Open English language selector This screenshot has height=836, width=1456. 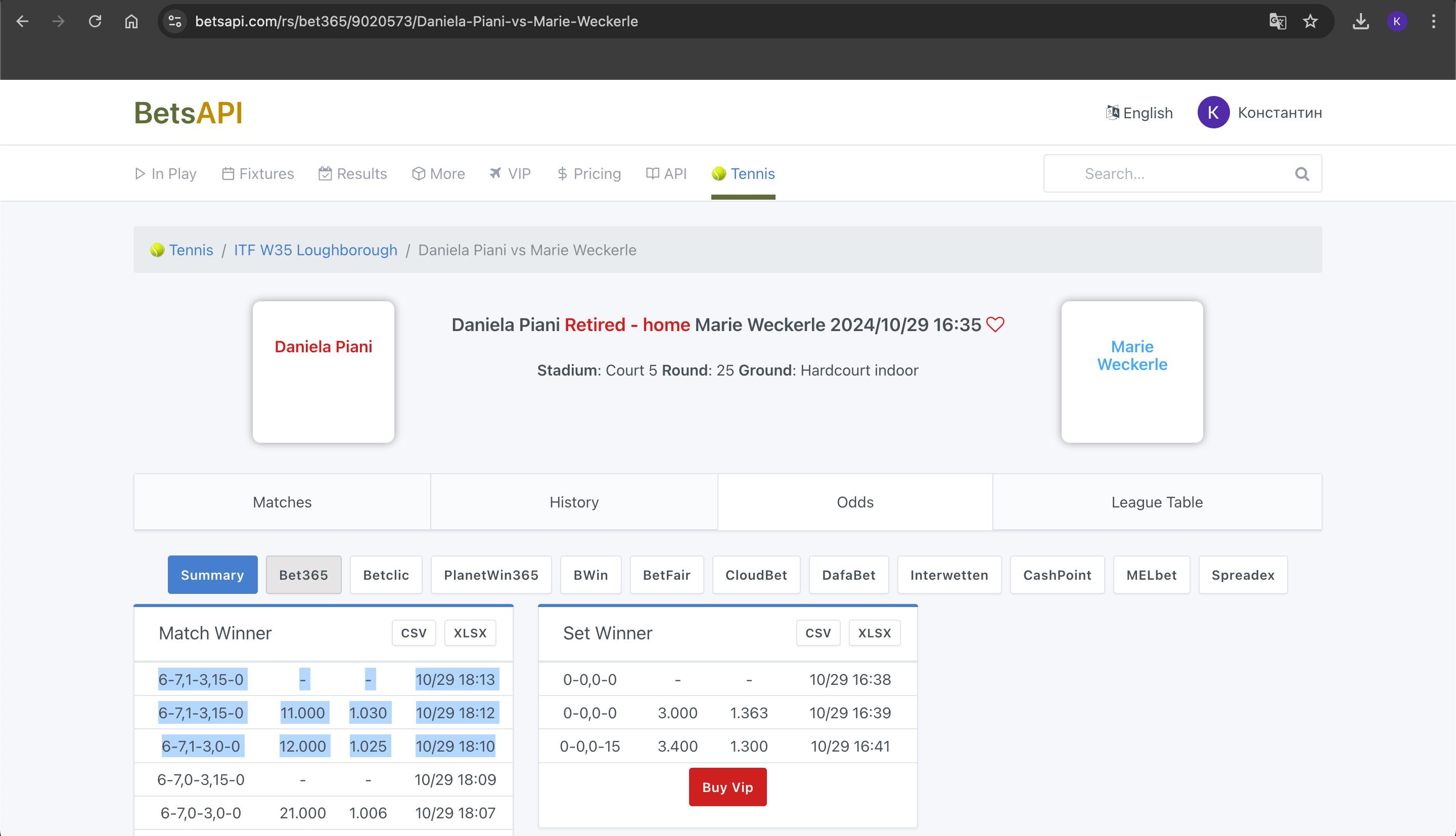pyautogui.click(x=1139, y=113)
